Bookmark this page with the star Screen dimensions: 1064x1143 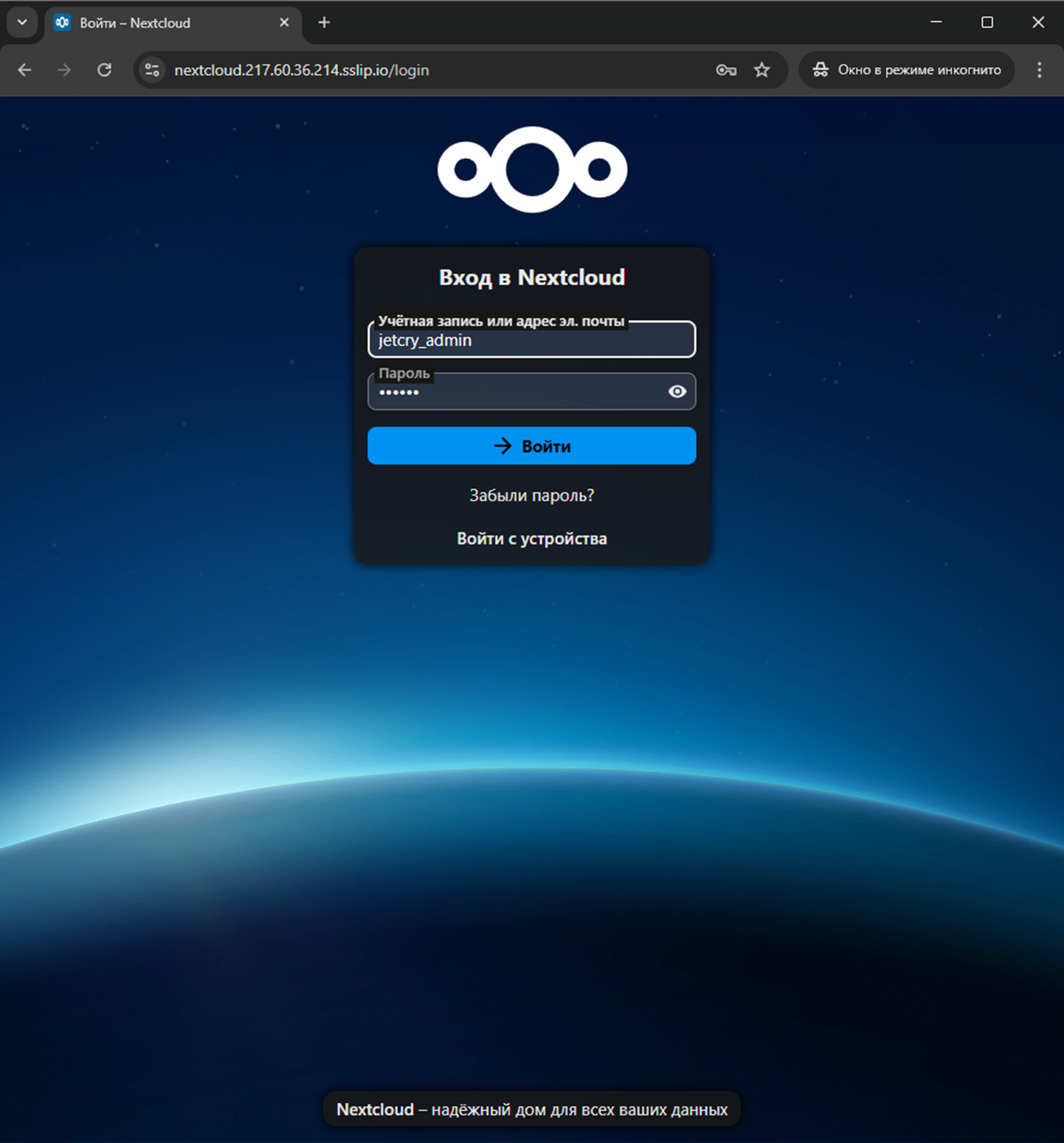click(762, 70)
